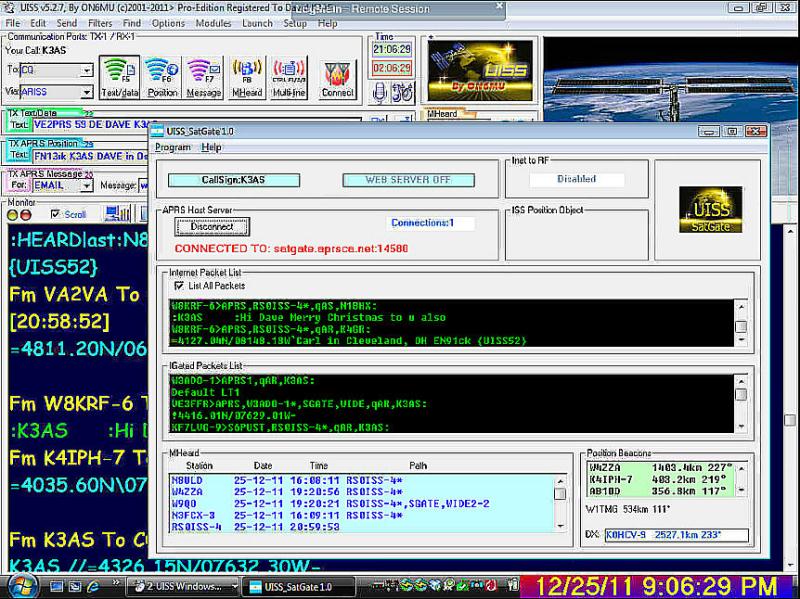Open the SatGate Program menu

pos(172,147)
